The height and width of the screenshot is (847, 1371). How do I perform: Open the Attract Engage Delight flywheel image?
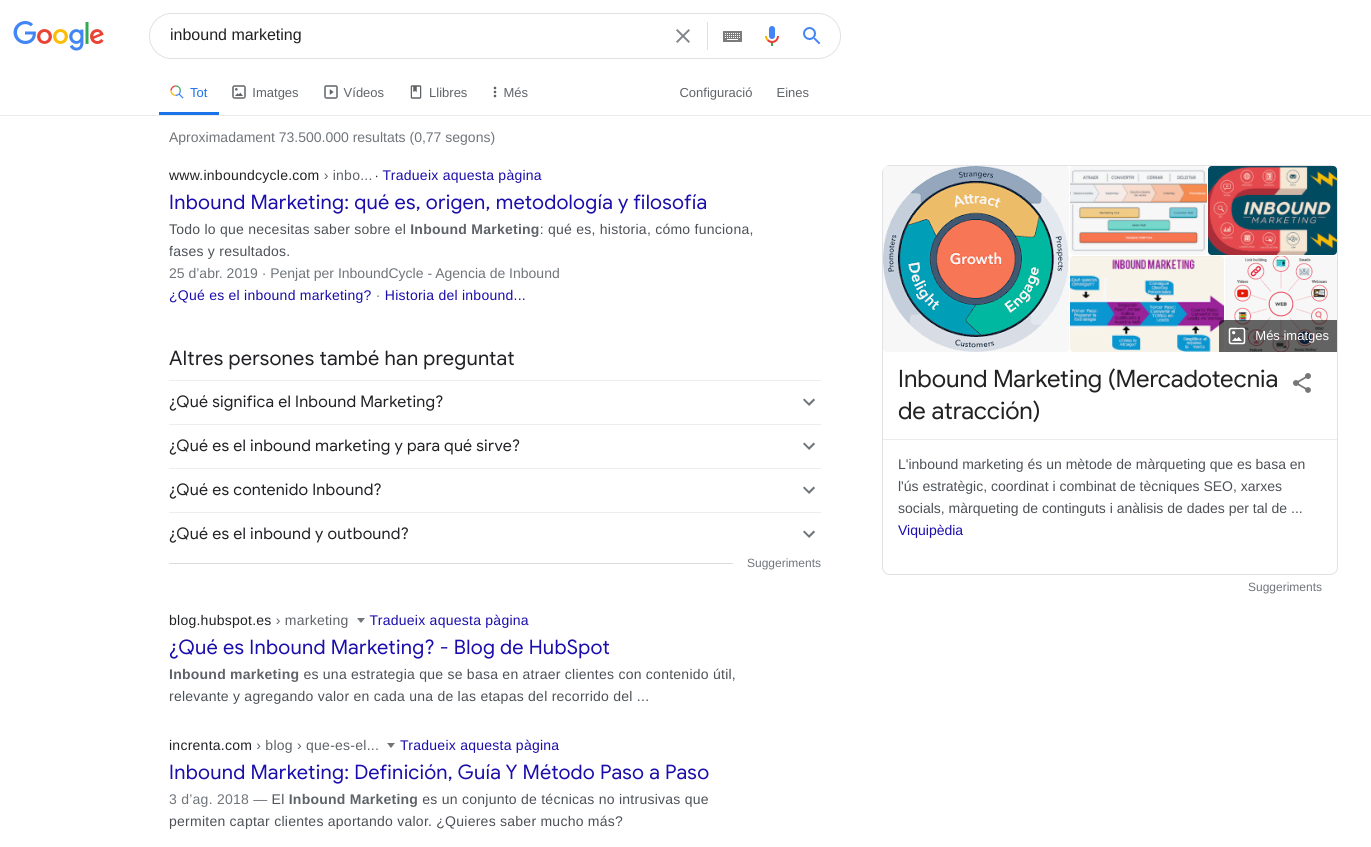(x=975, y=258)
